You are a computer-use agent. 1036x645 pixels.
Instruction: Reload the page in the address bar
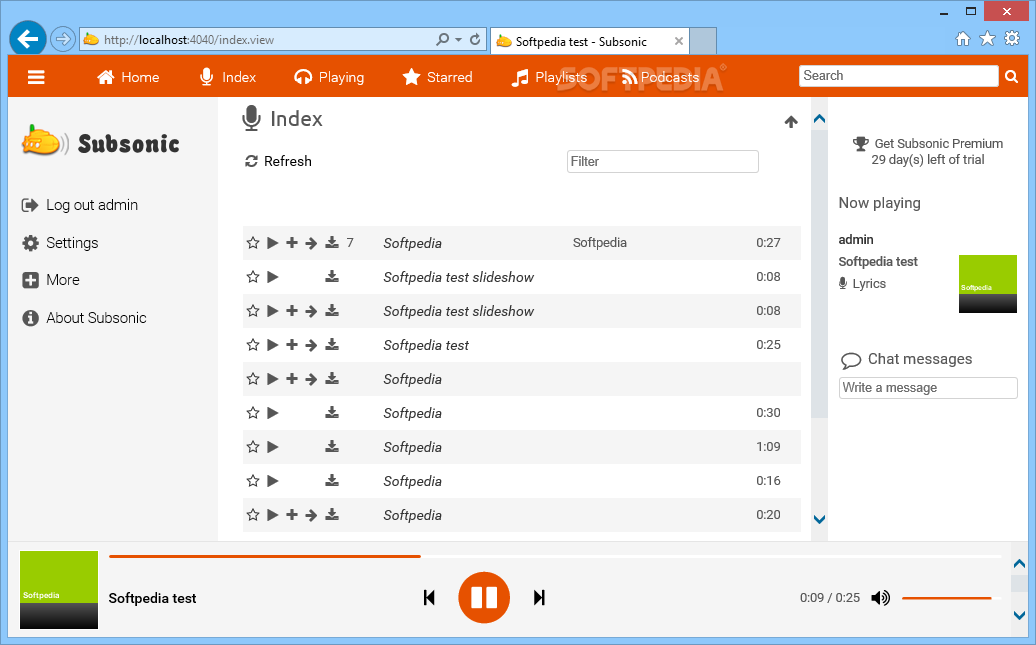[x=474, y=40]
